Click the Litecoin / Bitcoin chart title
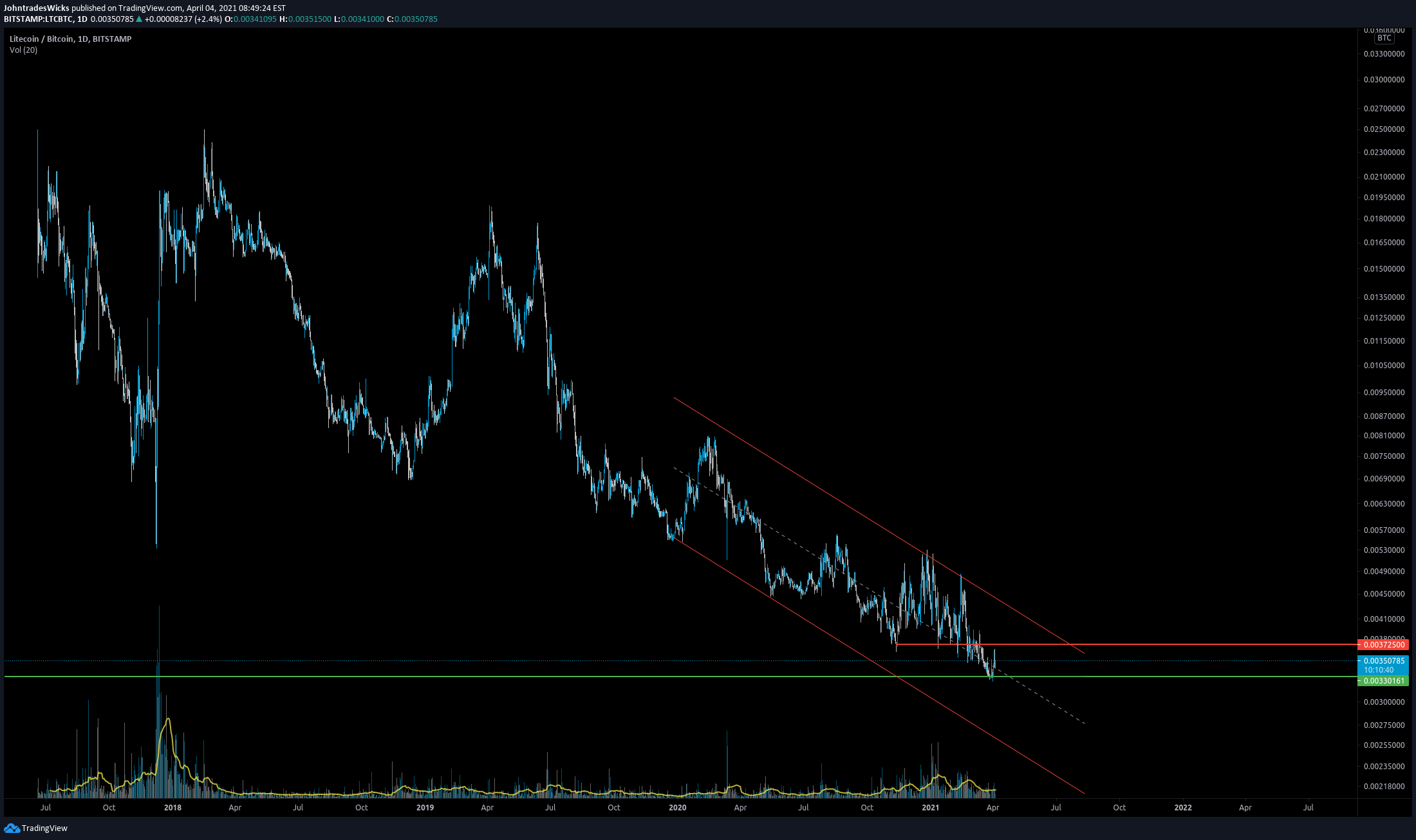Image resolution: width=1416 pixels, height=840 pixels. [x=70, y=39]
